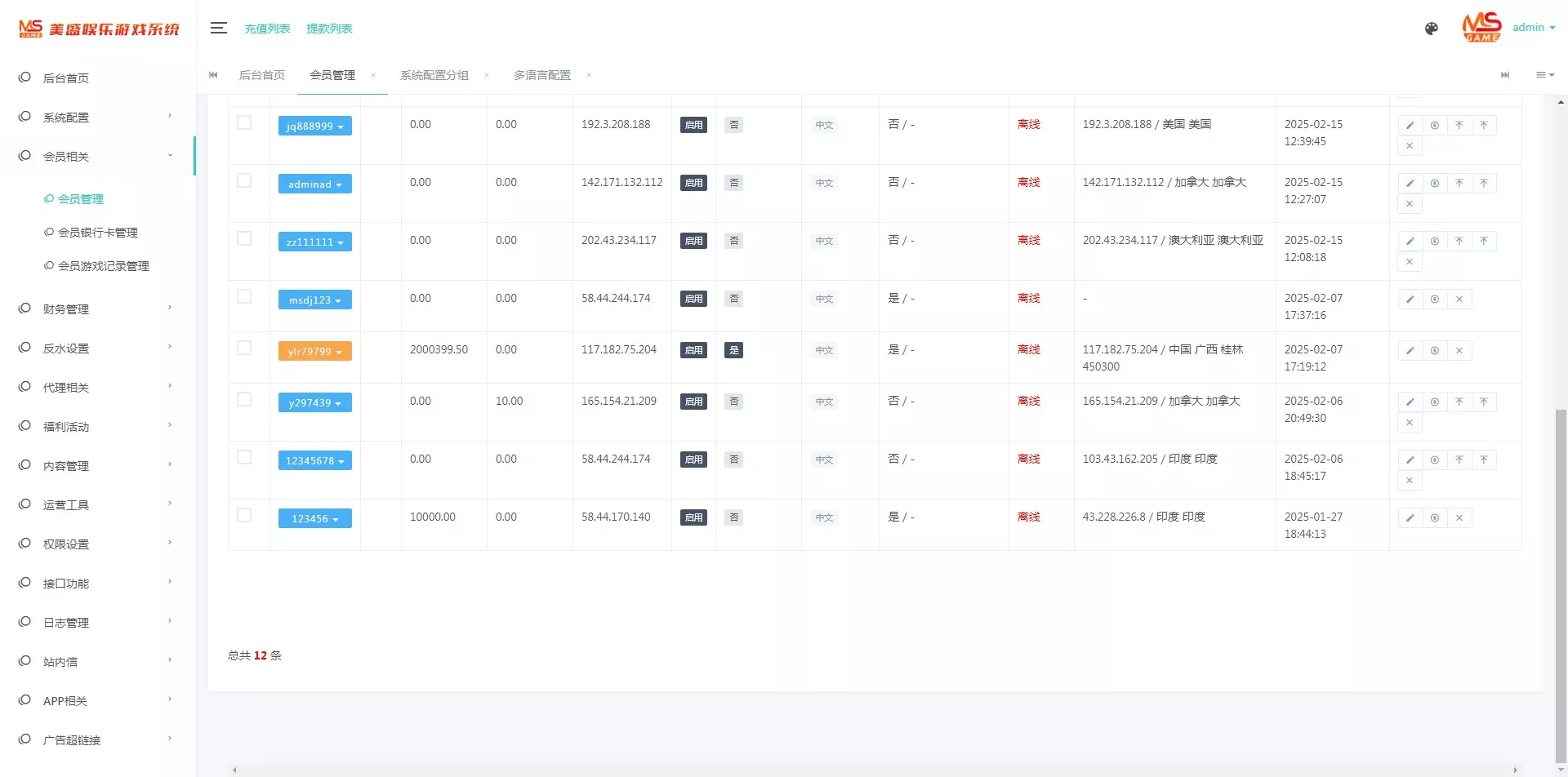Click the 提款列表 link in the header
This screenshot has height=777, width=1568.
click(x=329, y=29)
